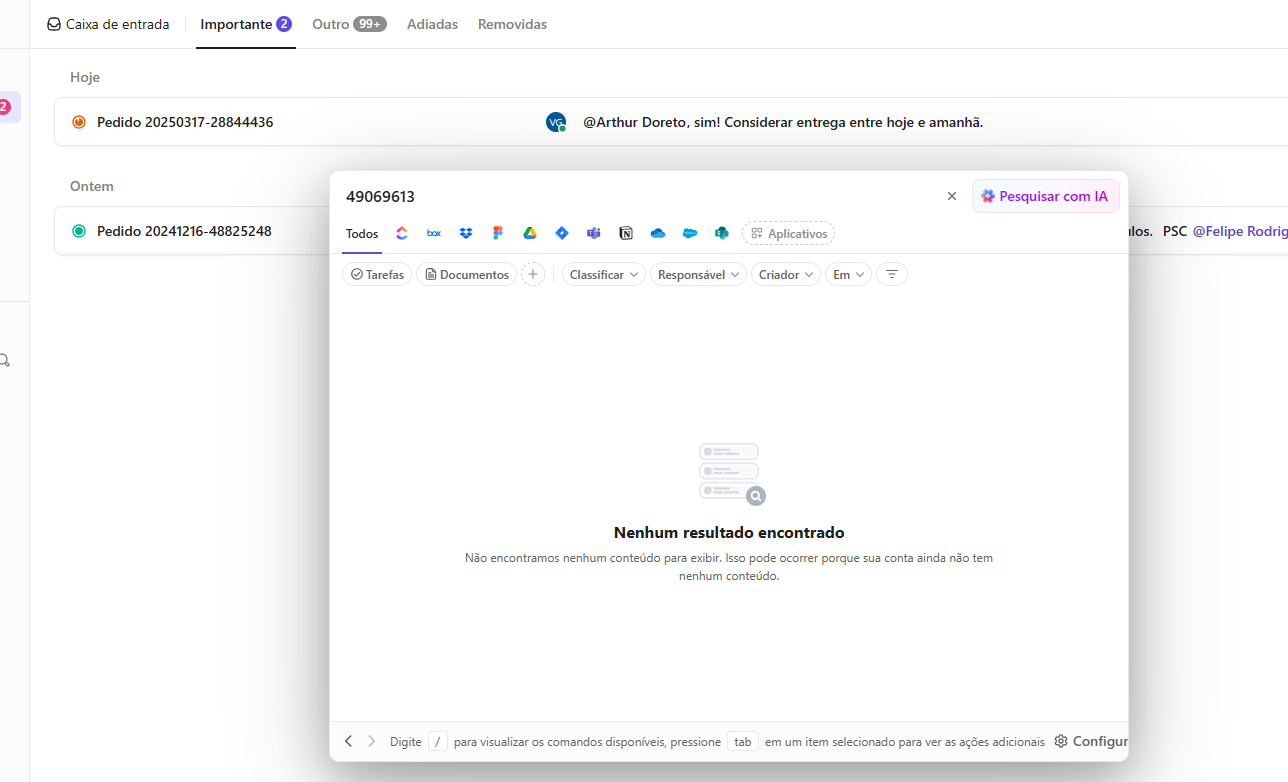Click the Pesquisar com IA button
Viewport: 1288px width, 782px height.
pos(1045,196)
